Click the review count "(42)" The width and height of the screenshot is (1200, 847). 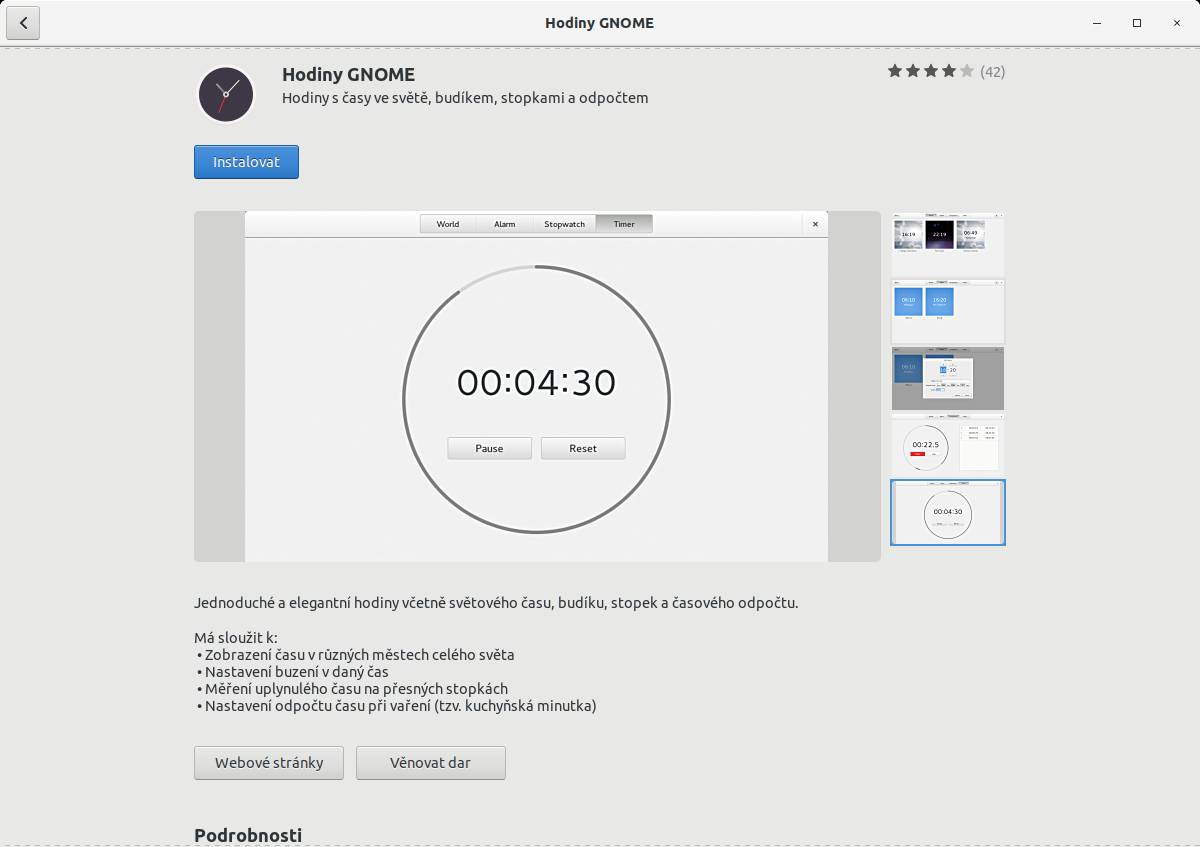[993, 71]
